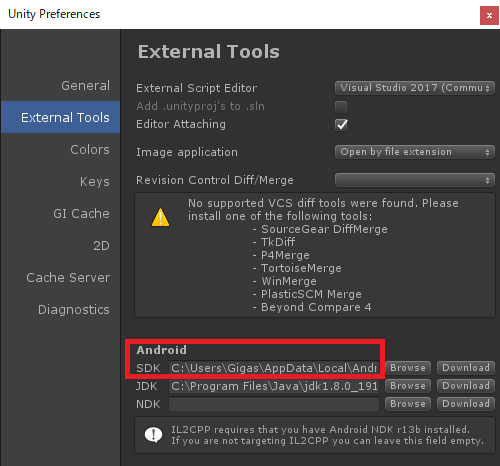
Task: Browse for the Android SDK path
Action: point(408,368)
